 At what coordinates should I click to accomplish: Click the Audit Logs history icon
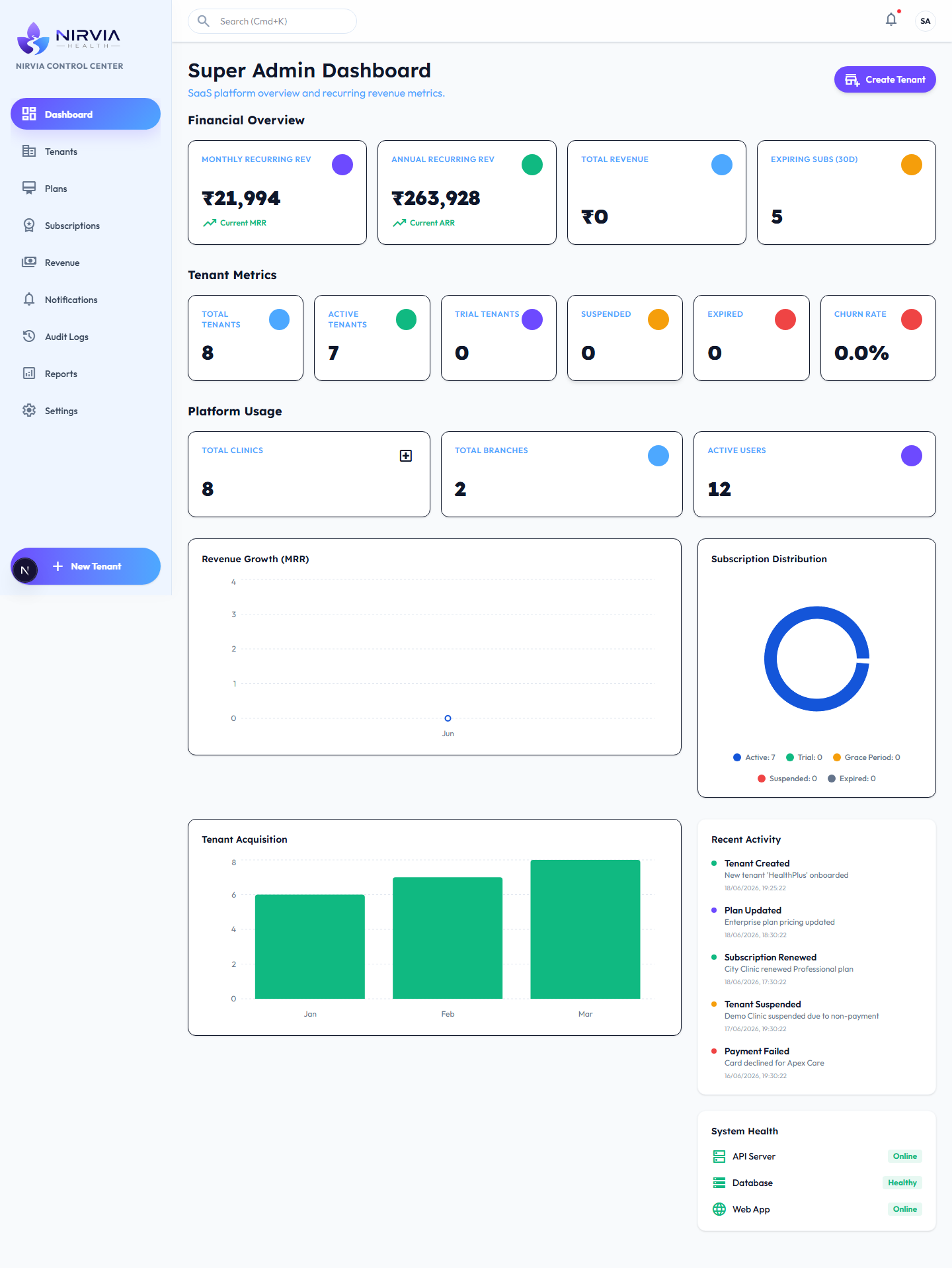29,336
